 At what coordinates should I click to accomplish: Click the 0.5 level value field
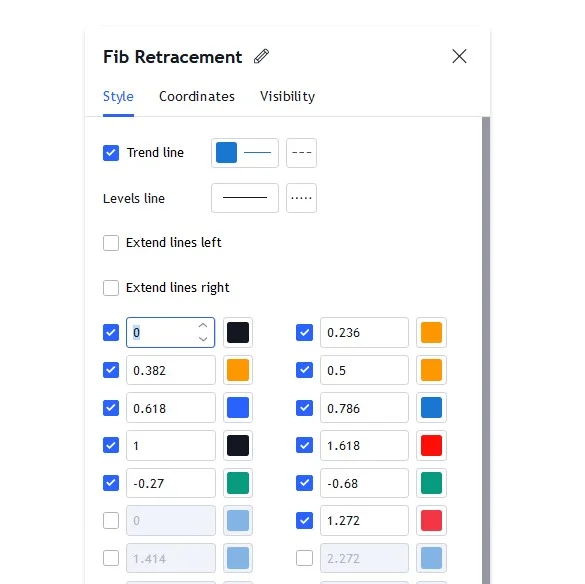(x=364, y=370)
